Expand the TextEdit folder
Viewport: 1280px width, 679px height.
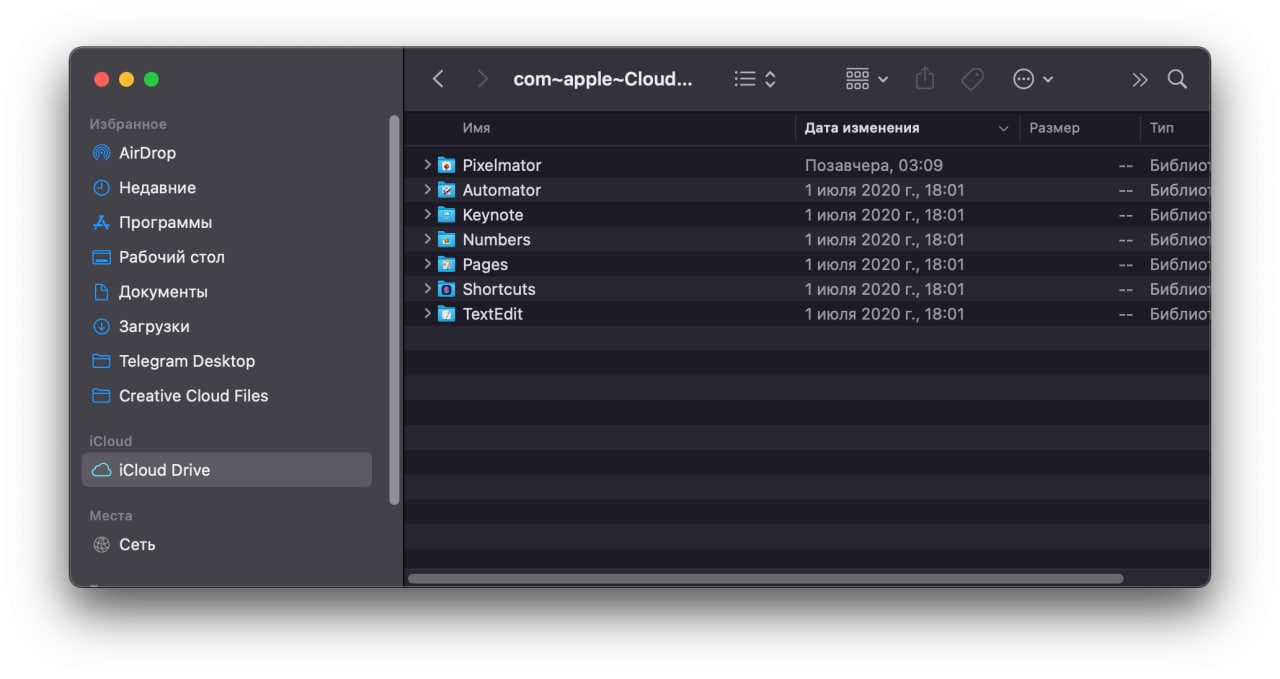tap(427, 314)
